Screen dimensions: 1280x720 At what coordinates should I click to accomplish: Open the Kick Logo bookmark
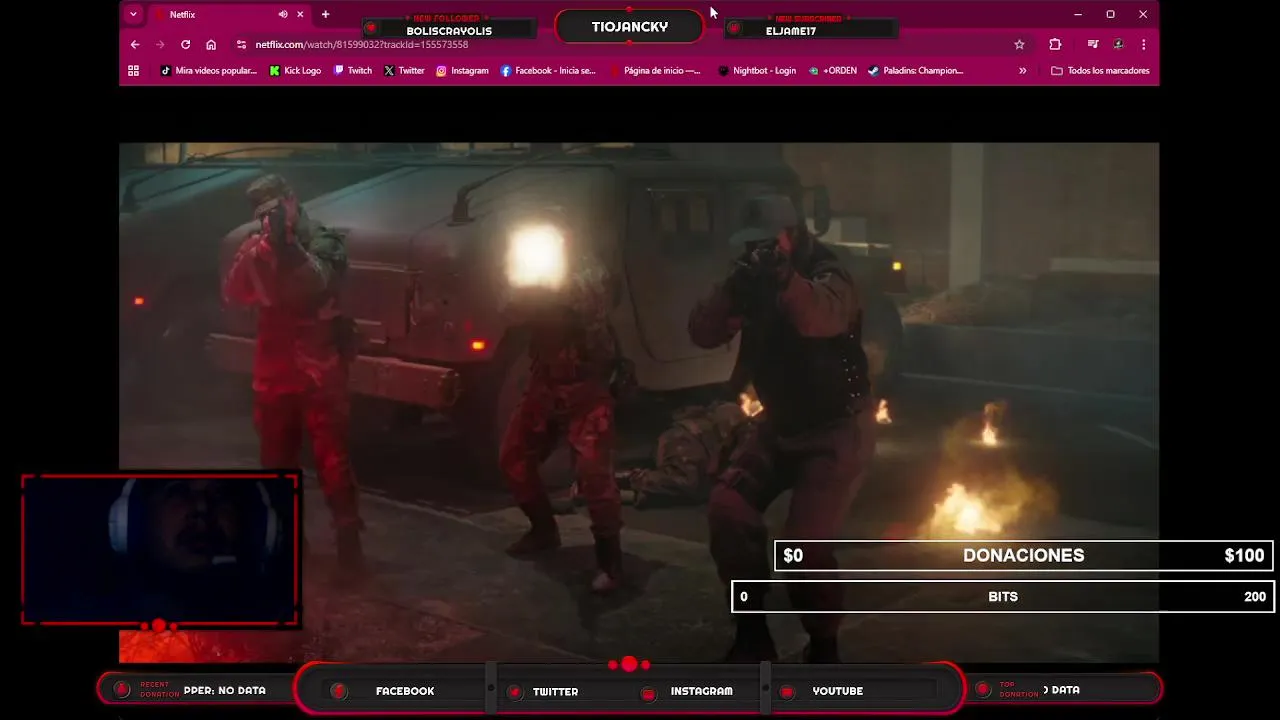point(296,71)
